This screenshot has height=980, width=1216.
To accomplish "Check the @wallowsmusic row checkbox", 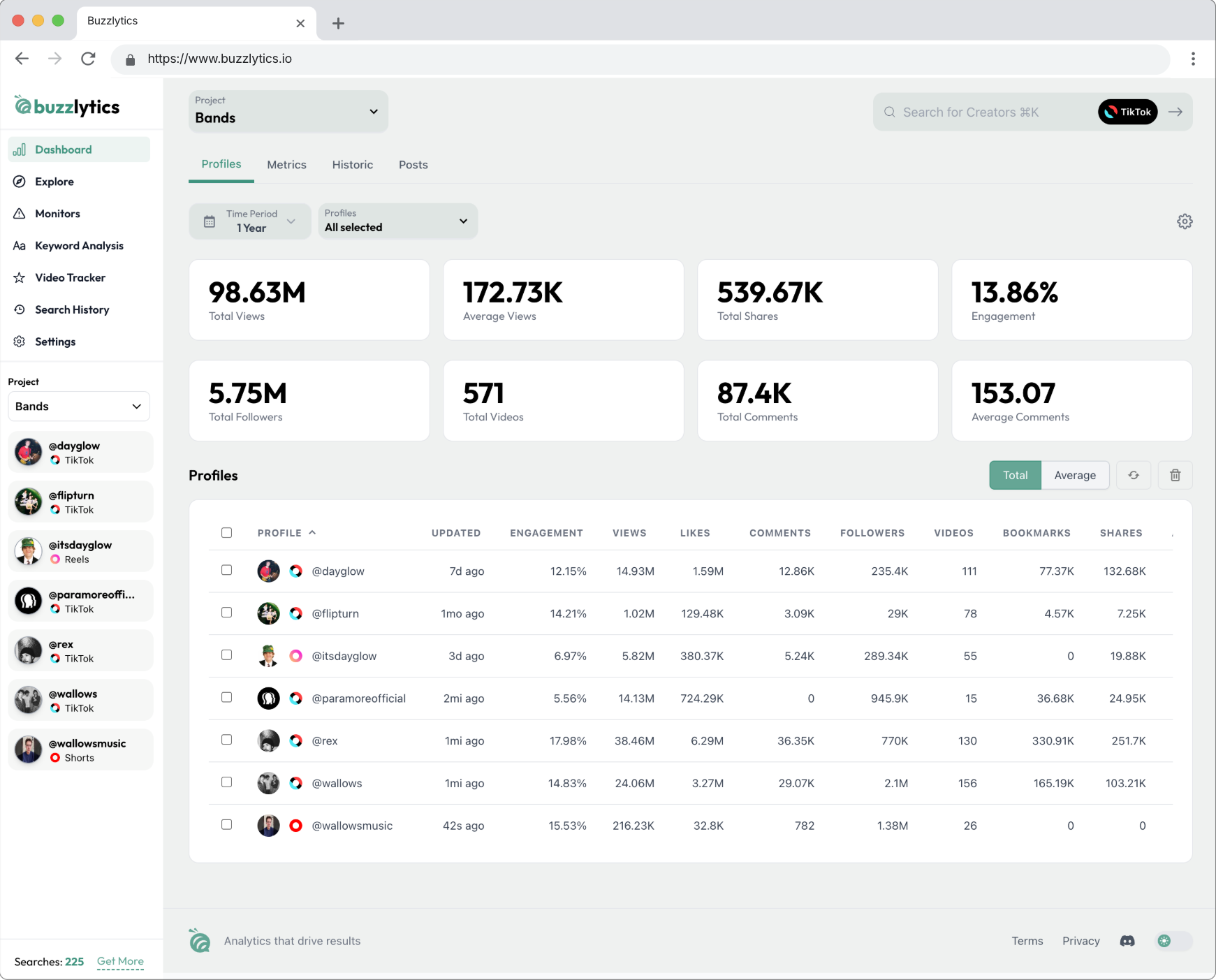I will pos(227,825).
